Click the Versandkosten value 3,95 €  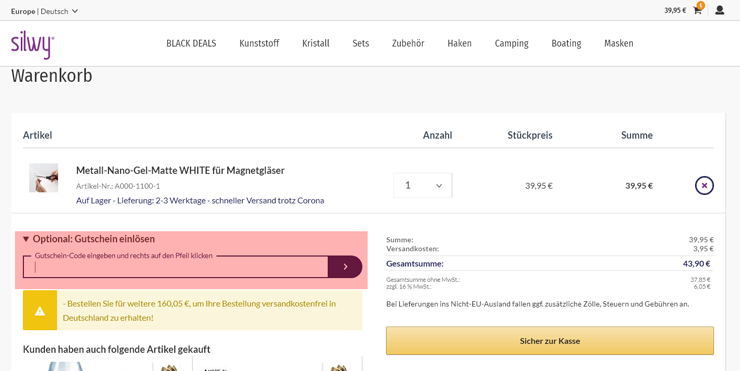[703, 248]
